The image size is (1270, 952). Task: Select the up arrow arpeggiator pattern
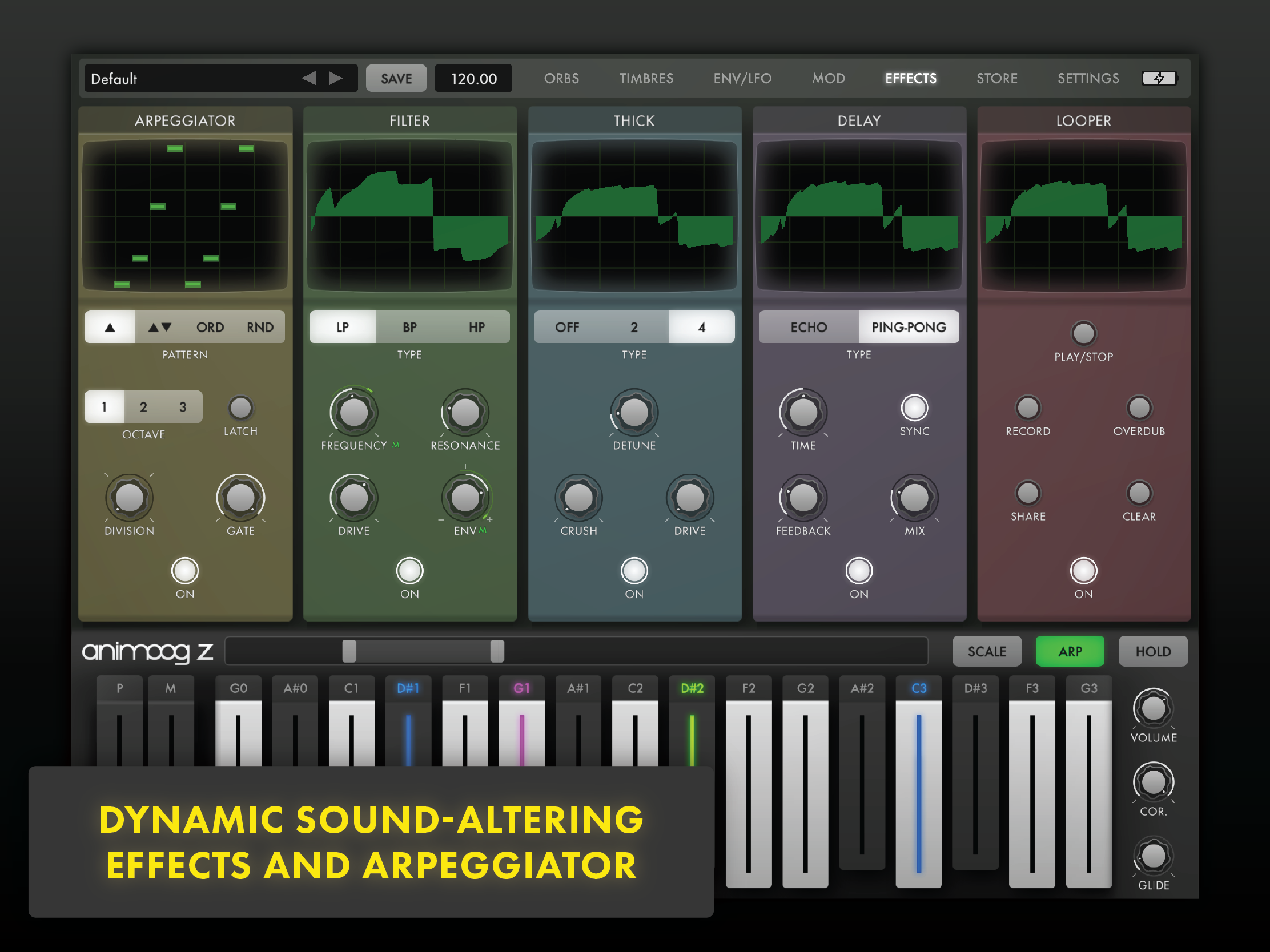pos(110,327)
